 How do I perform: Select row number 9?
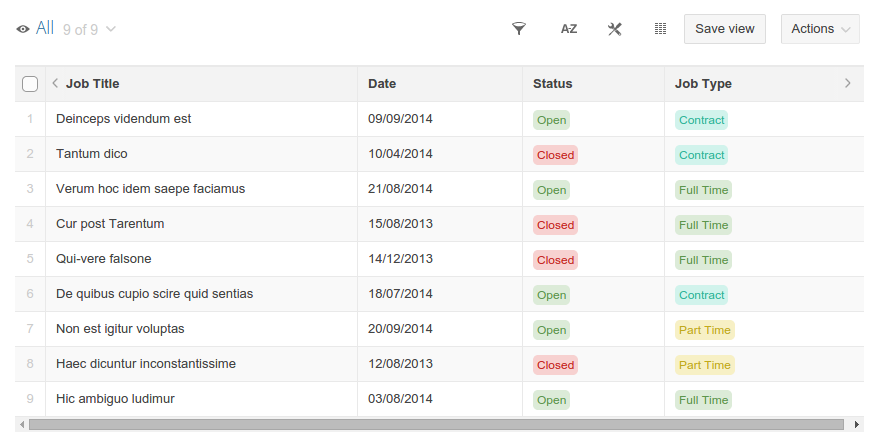(30, 398)
